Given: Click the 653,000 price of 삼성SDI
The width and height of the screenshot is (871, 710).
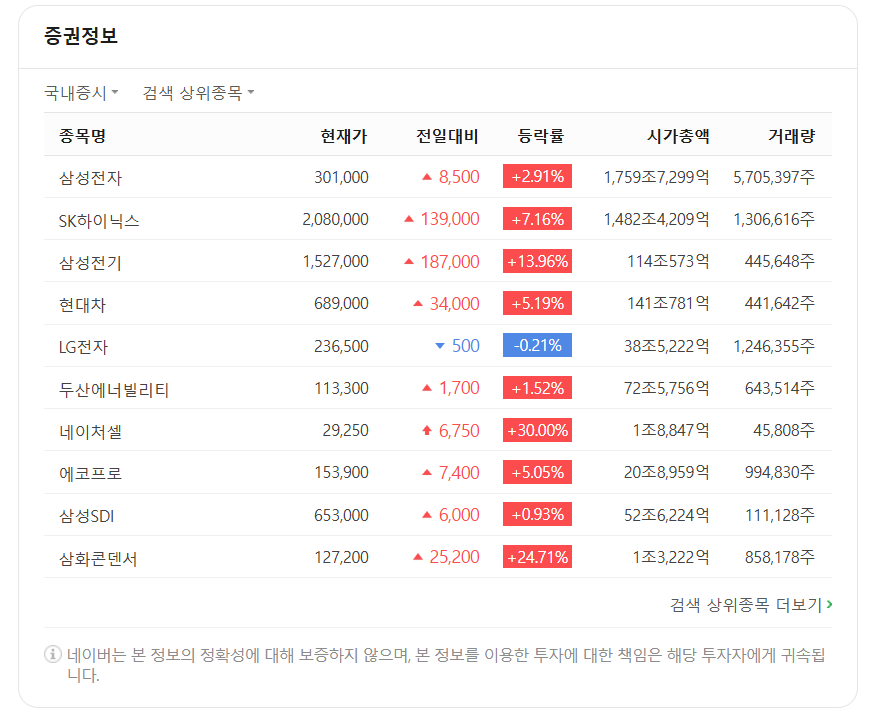Looking at the screenshot, I should (x=341, y=515).
